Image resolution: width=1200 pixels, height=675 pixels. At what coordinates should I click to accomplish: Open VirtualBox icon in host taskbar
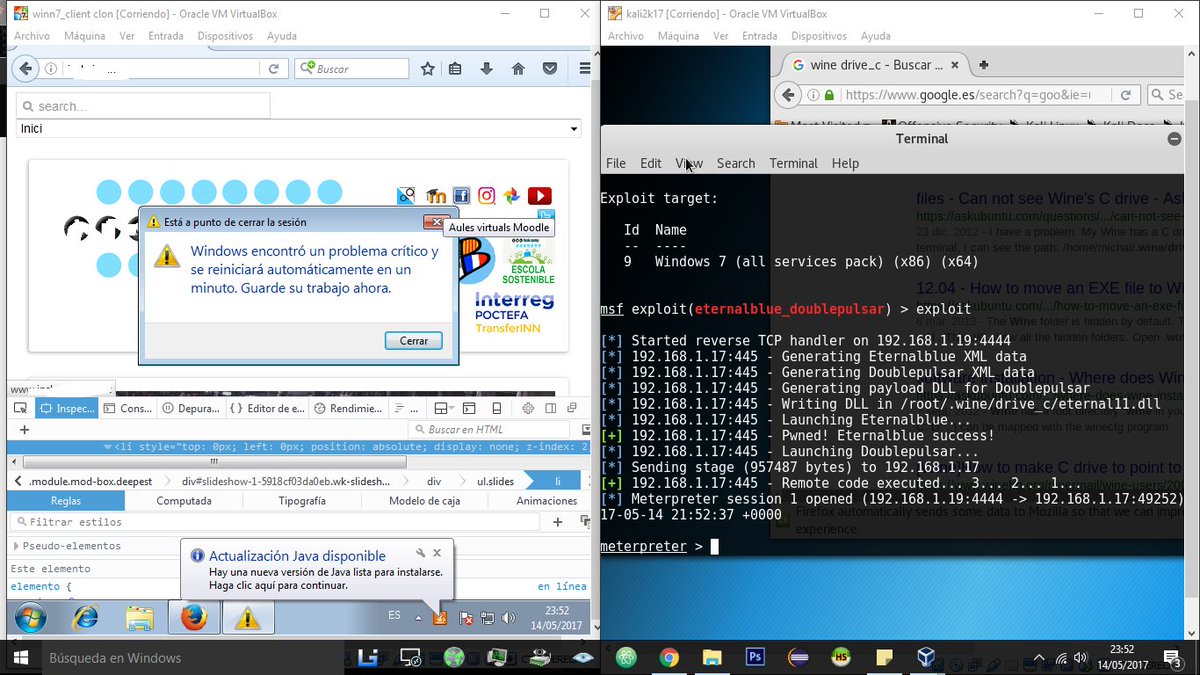[926, 657]
